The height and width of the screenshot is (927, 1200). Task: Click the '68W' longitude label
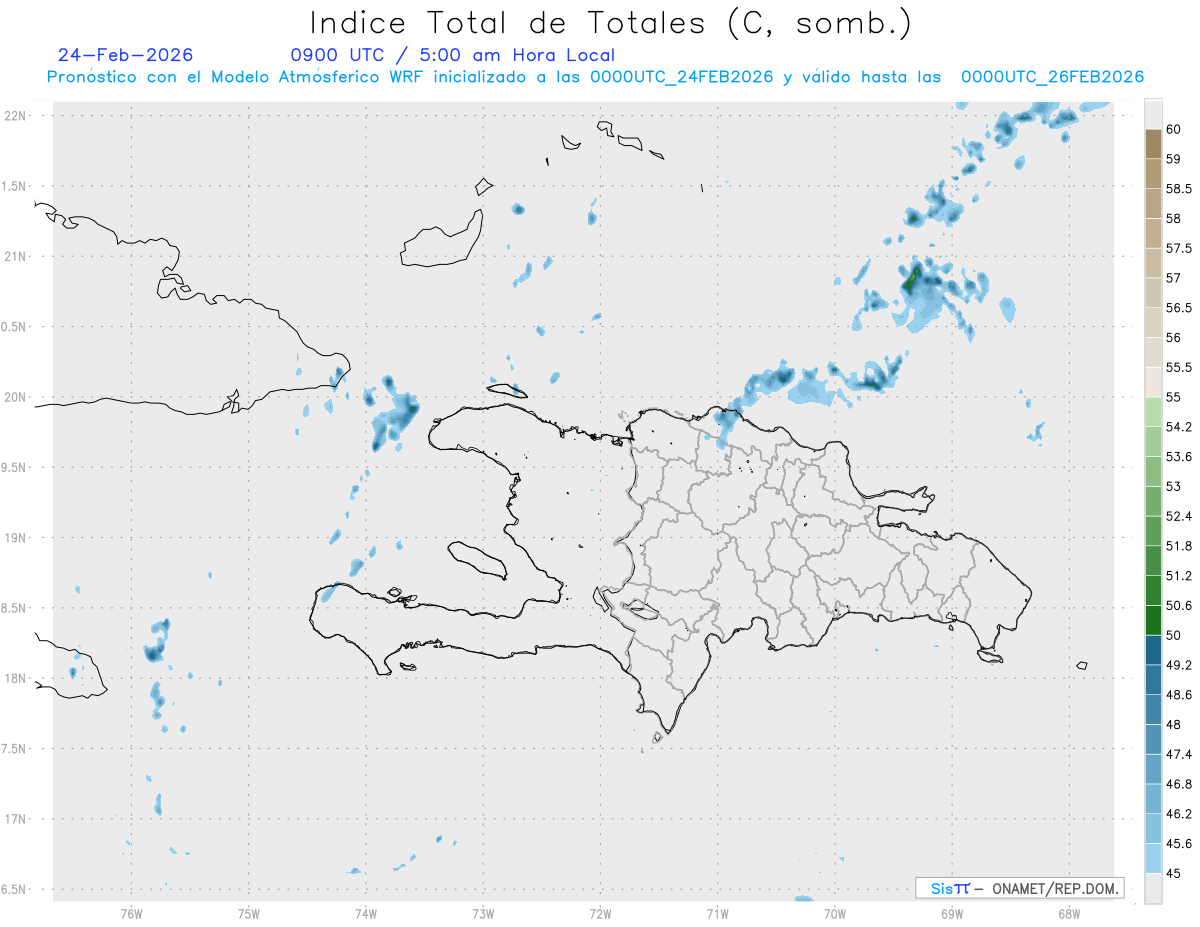pos(1069,913)
